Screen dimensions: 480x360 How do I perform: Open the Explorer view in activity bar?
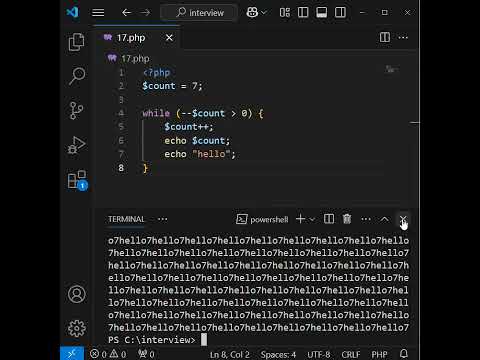[76, 42]
